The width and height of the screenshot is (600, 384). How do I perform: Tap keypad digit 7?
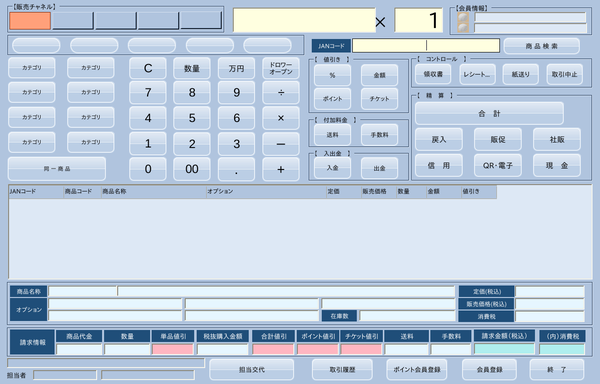pyautogui.click(x=148, y=93)
